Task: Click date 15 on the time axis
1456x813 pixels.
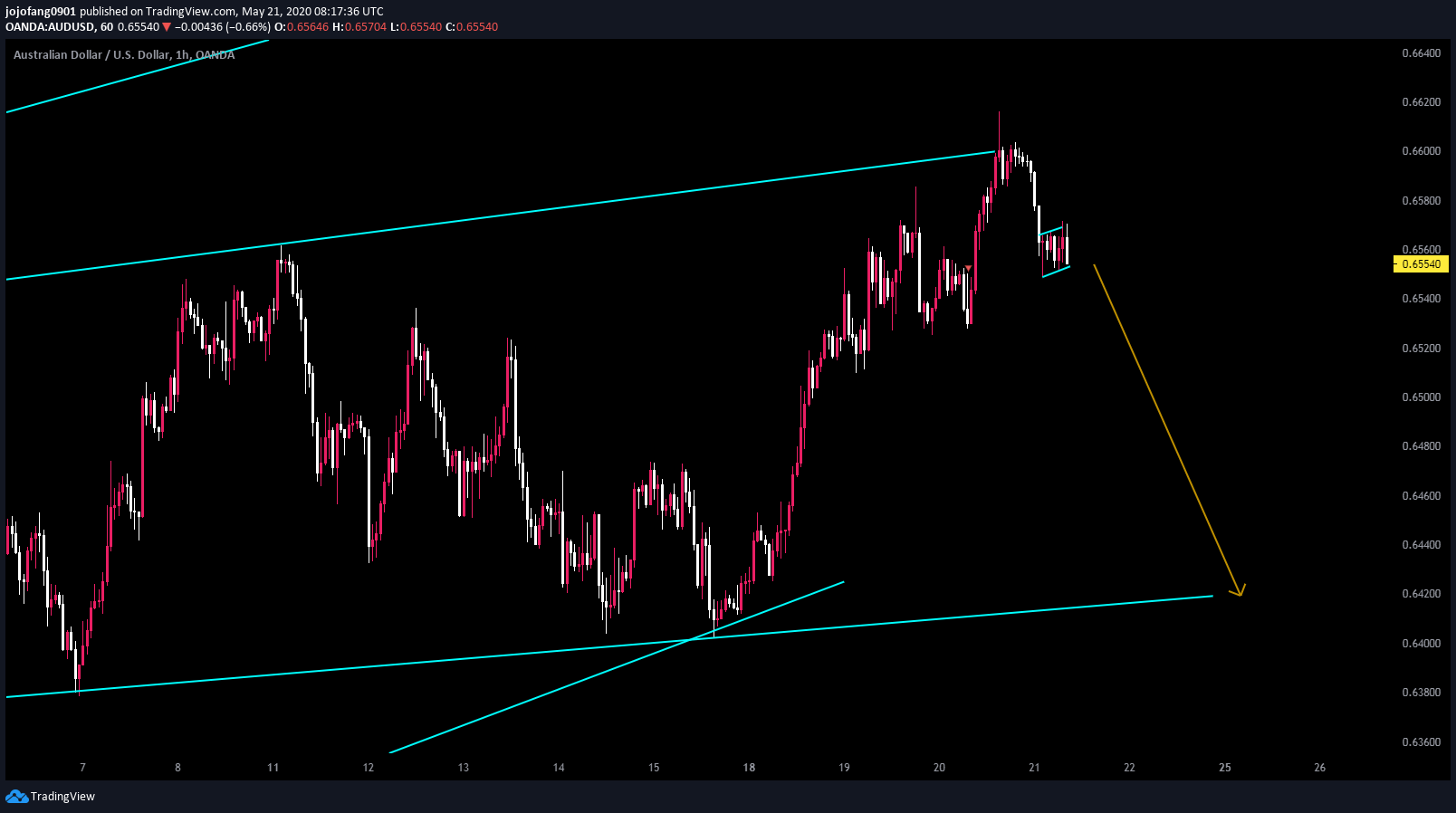Action: pos(654,768)
